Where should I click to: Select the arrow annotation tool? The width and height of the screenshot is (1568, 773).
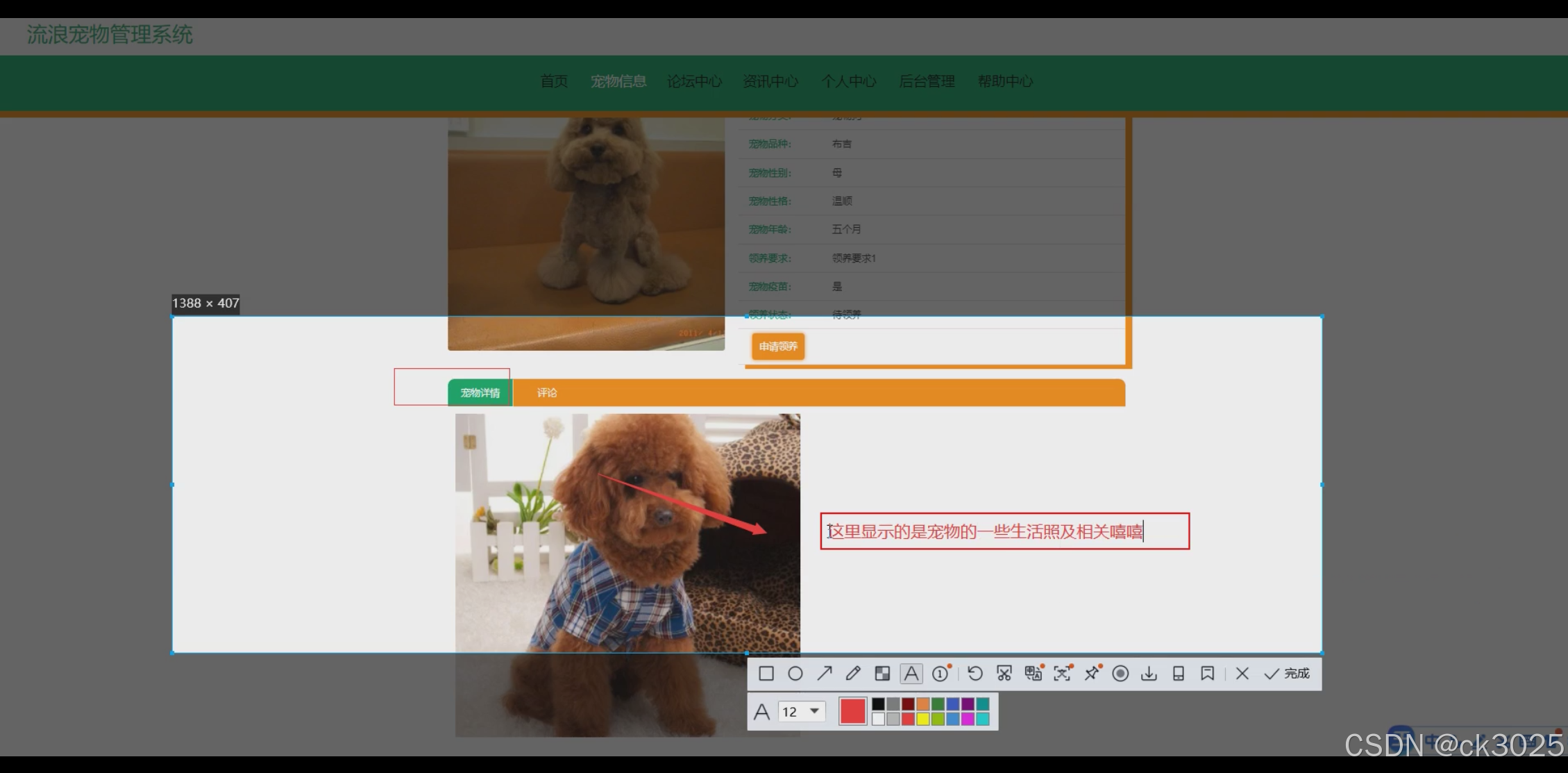tap(825, 674)
